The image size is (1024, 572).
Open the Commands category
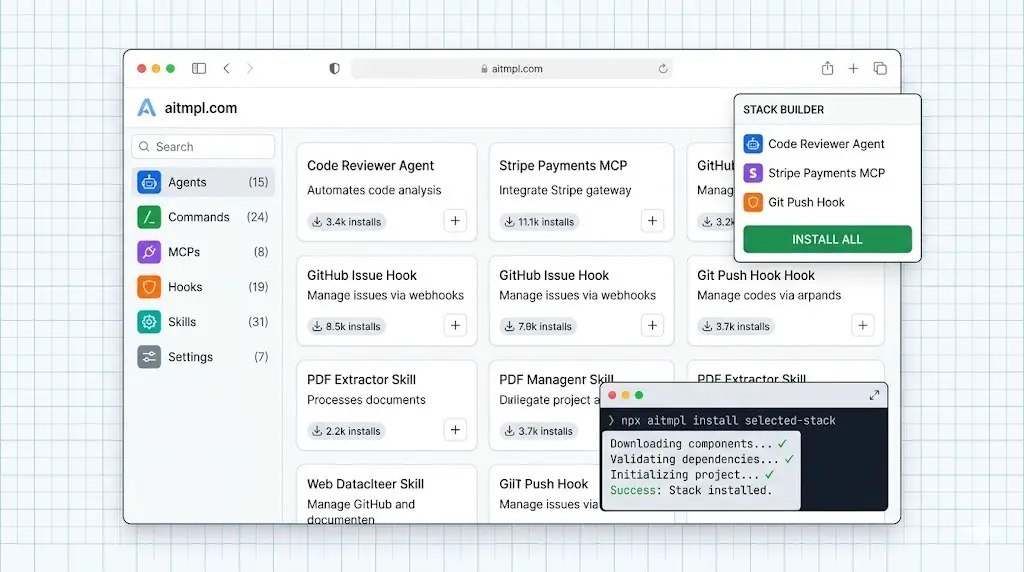(x=203, y=217)
